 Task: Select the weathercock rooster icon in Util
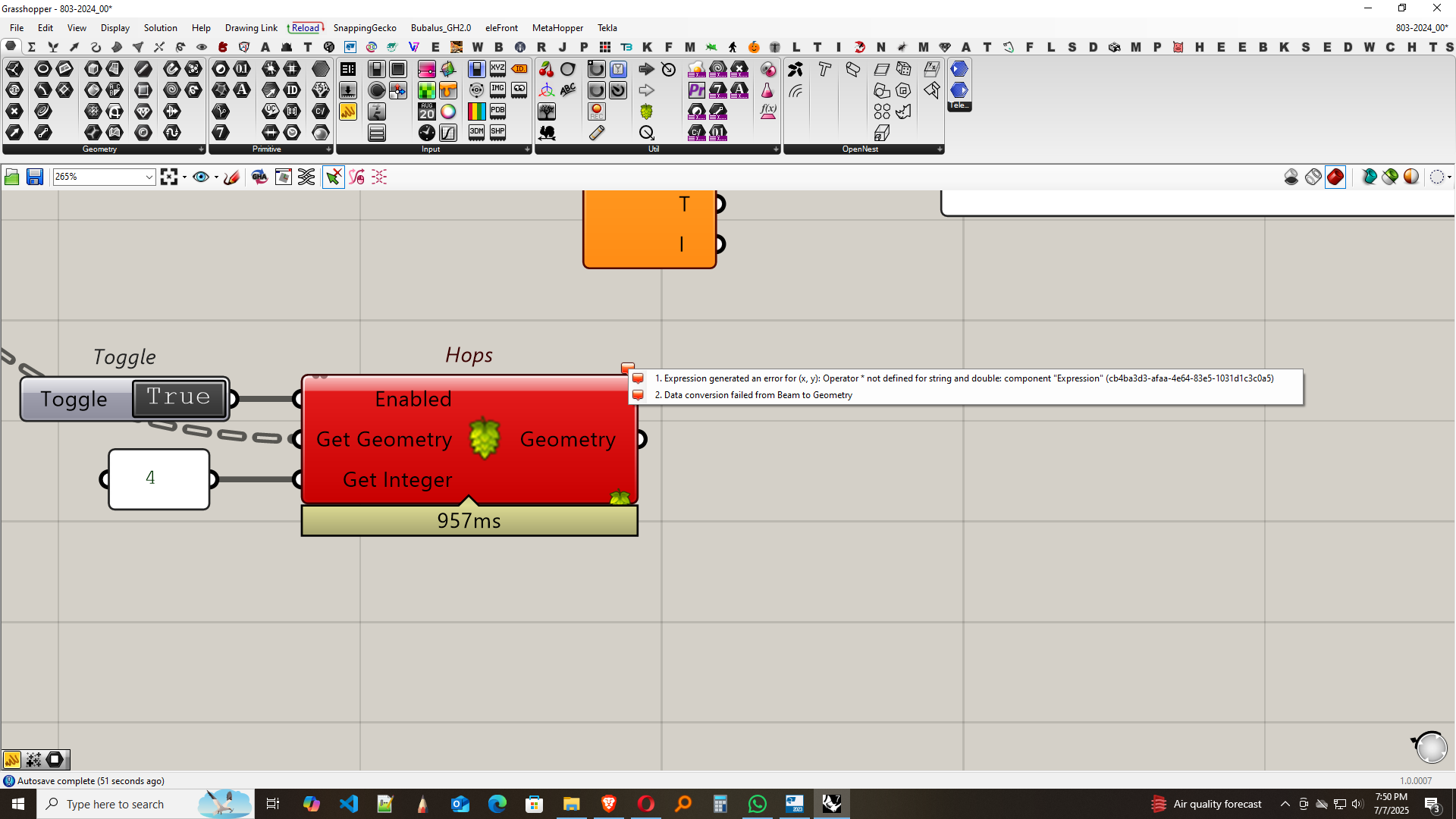(546, 133)
